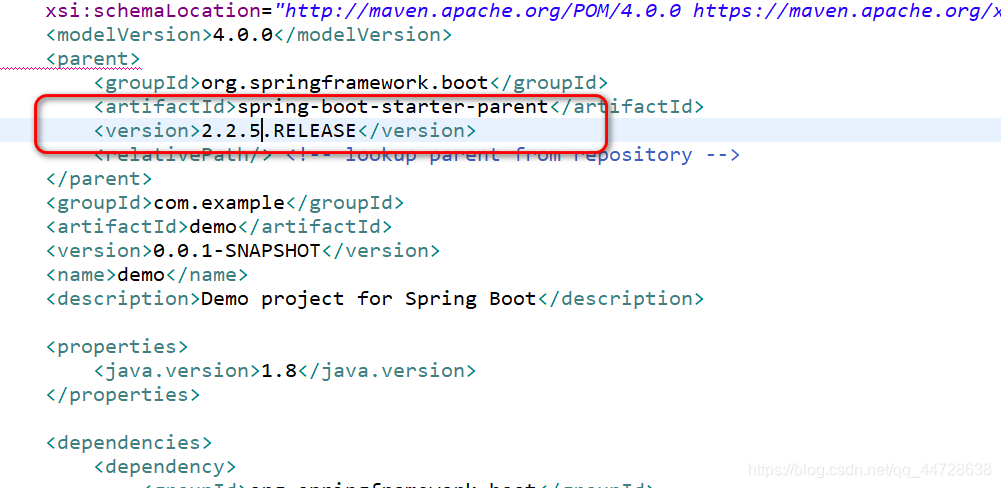Click the java.version value 1.8

click(x=279, y=370)
